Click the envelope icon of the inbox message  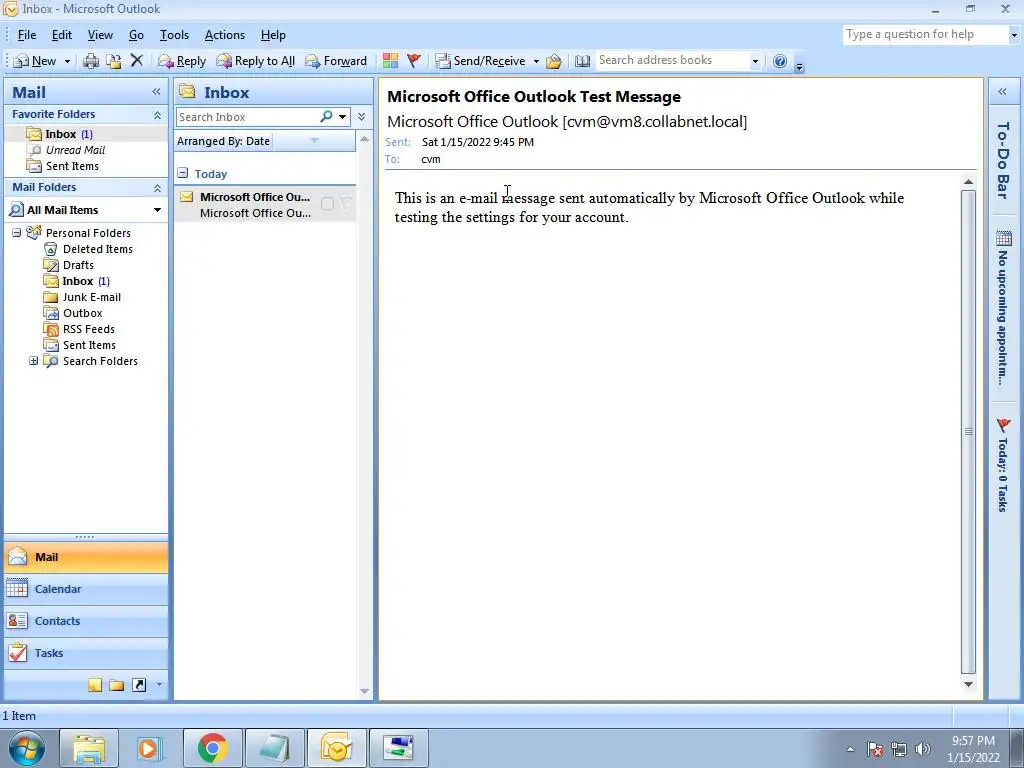coord(187,197)
